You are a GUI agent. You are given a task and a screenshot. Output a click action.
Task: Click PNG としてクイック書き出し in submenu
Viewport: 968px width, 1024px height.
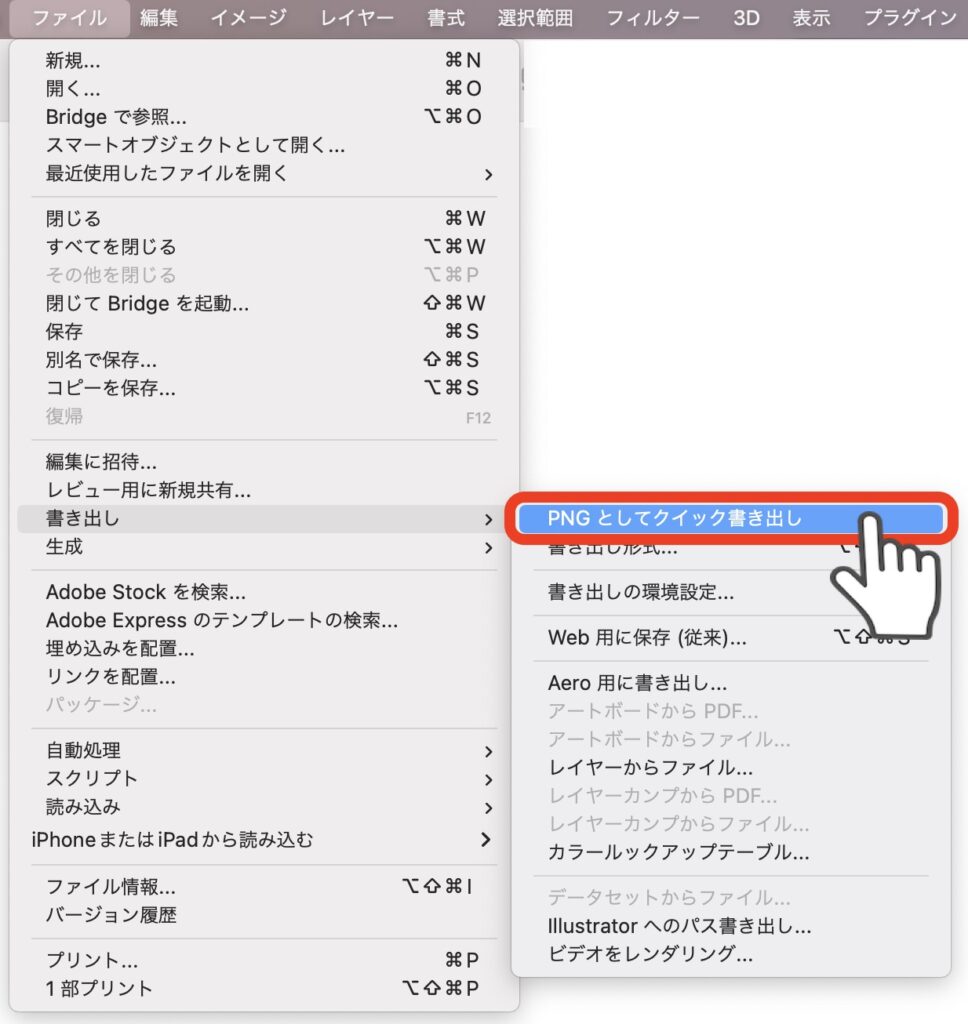675,518
